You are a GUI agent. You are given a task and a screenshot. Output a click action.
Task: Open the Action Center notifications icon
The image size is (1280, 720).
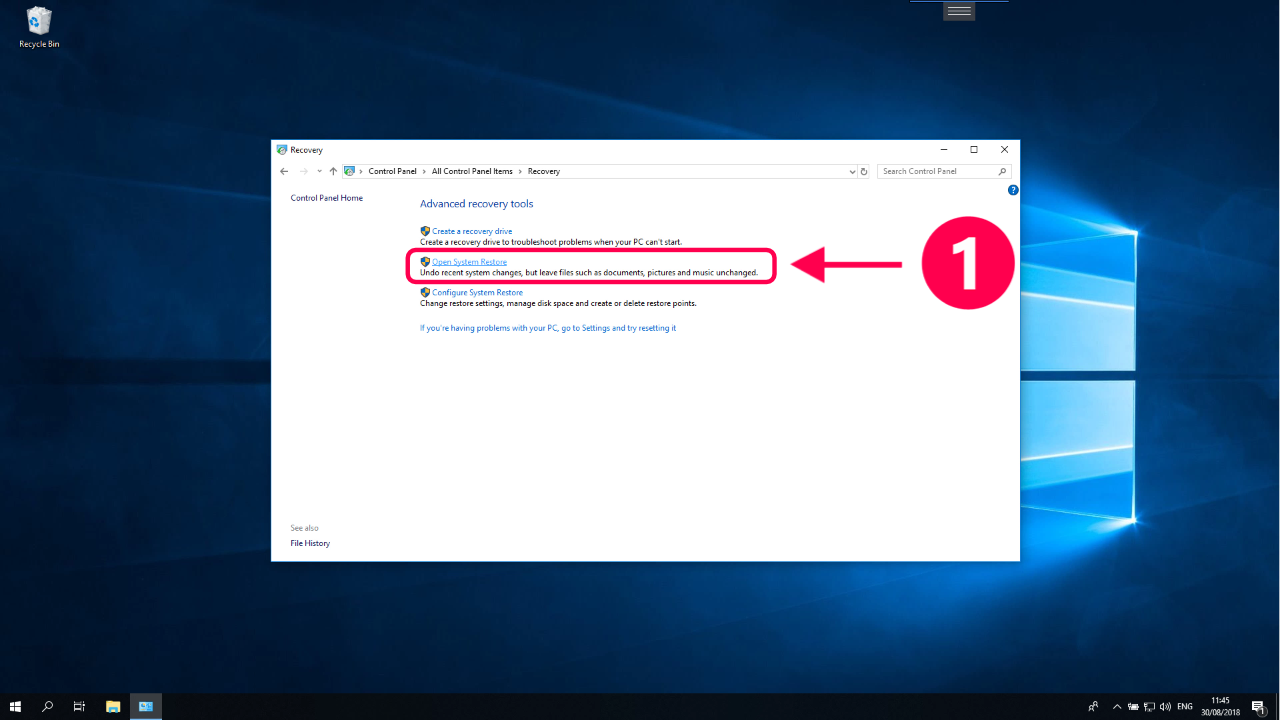point(1259,706)
